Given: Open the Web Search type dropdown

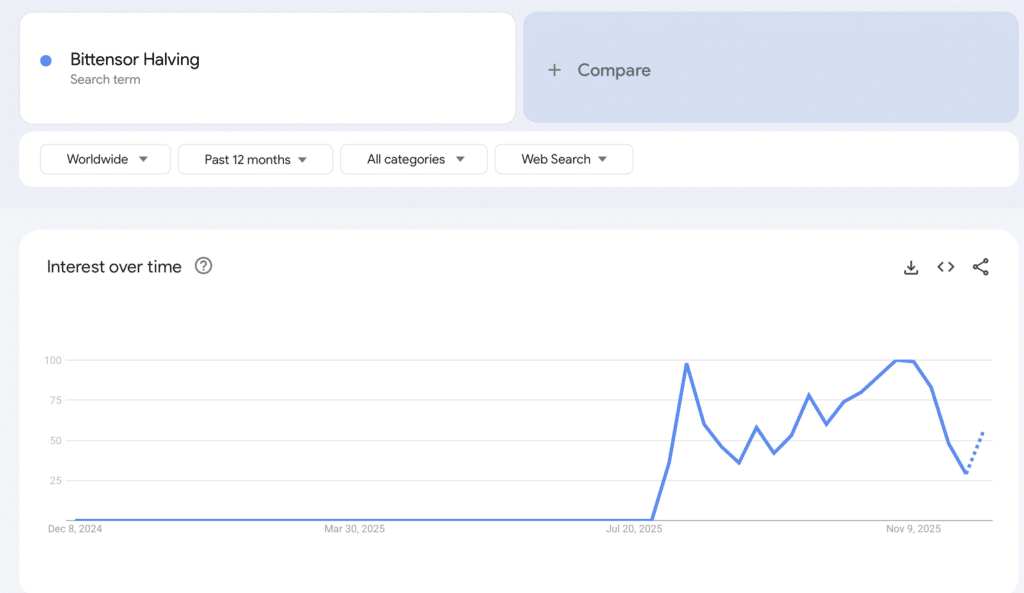Looking at the screenshot, I should (x=563, y=159).
